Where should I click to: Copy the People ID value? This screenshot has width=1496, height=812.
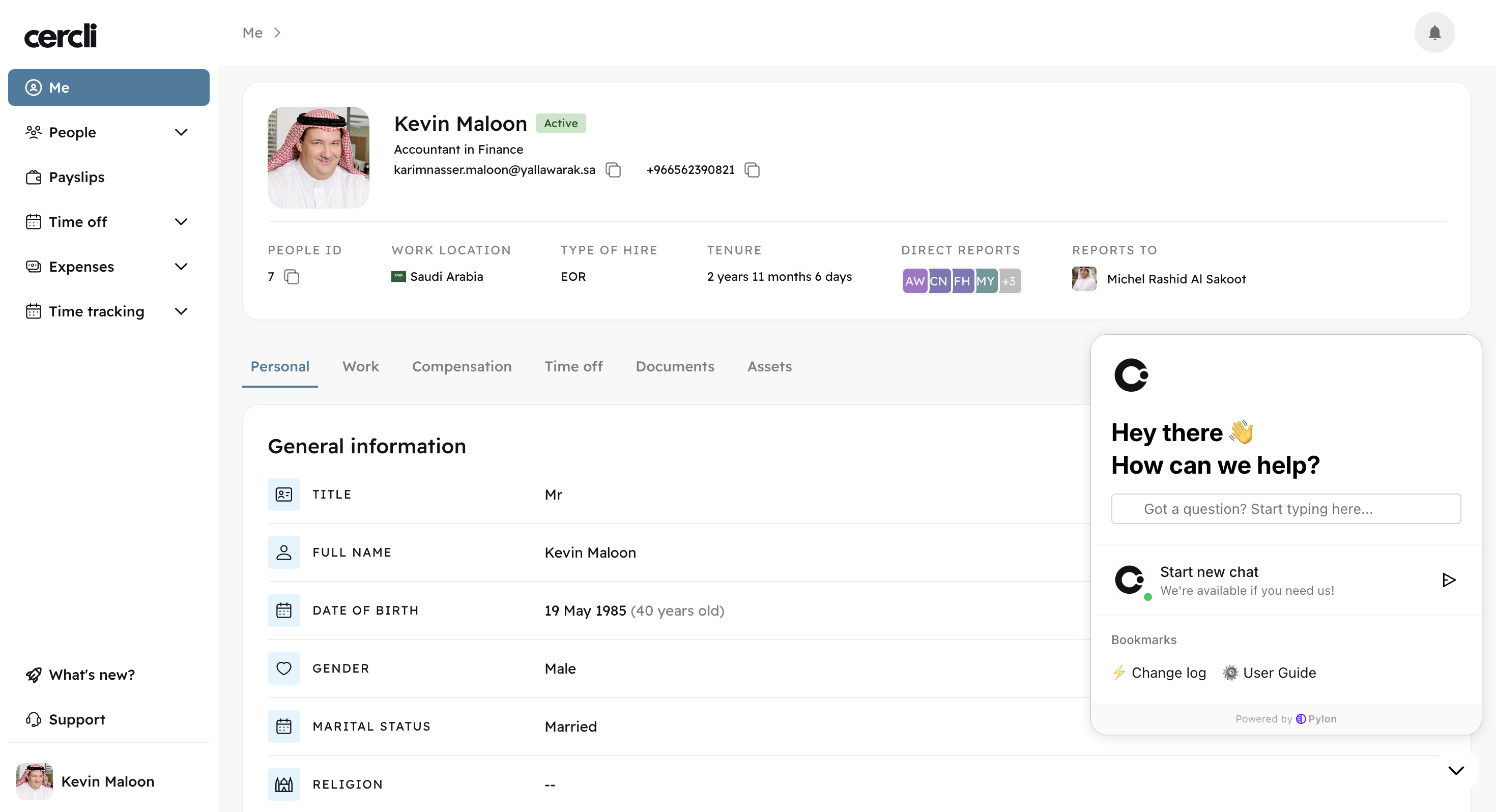[x=292, y=276]
